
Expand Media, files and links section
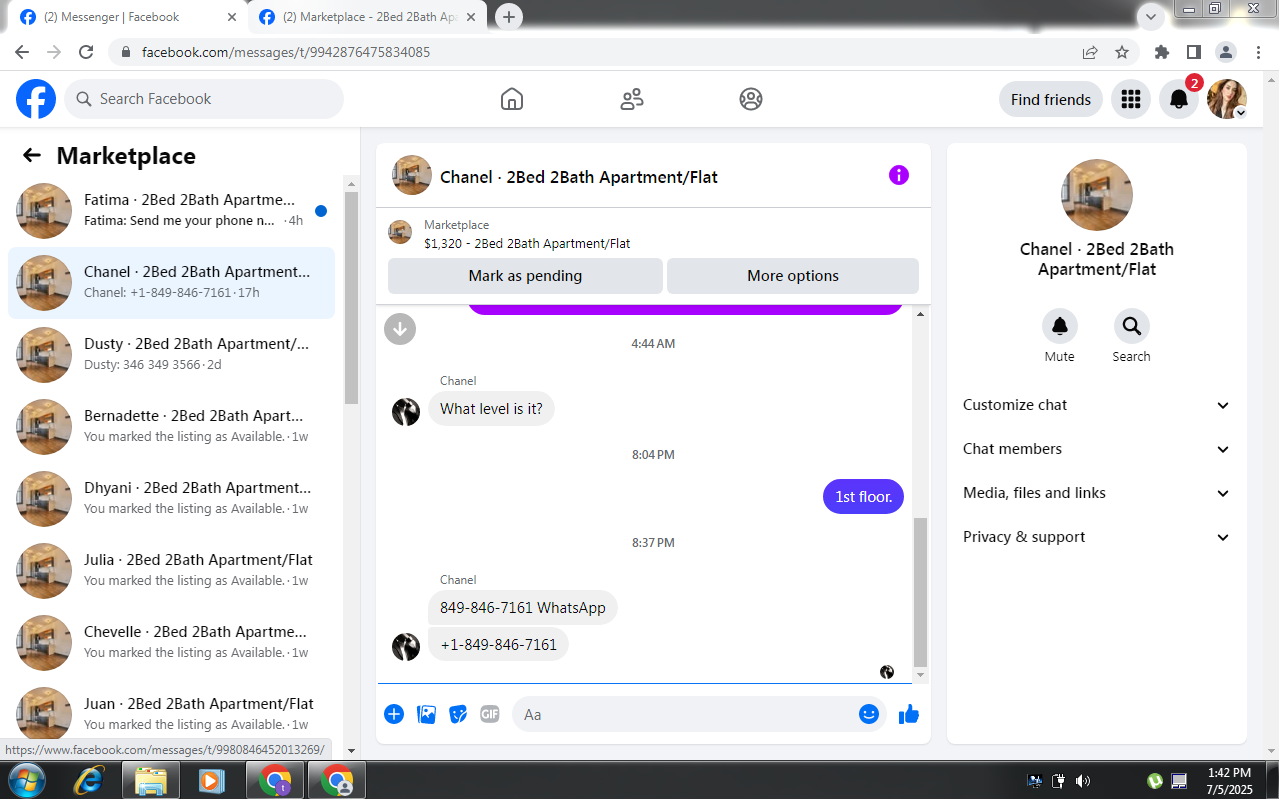[x=1097, y=493]
